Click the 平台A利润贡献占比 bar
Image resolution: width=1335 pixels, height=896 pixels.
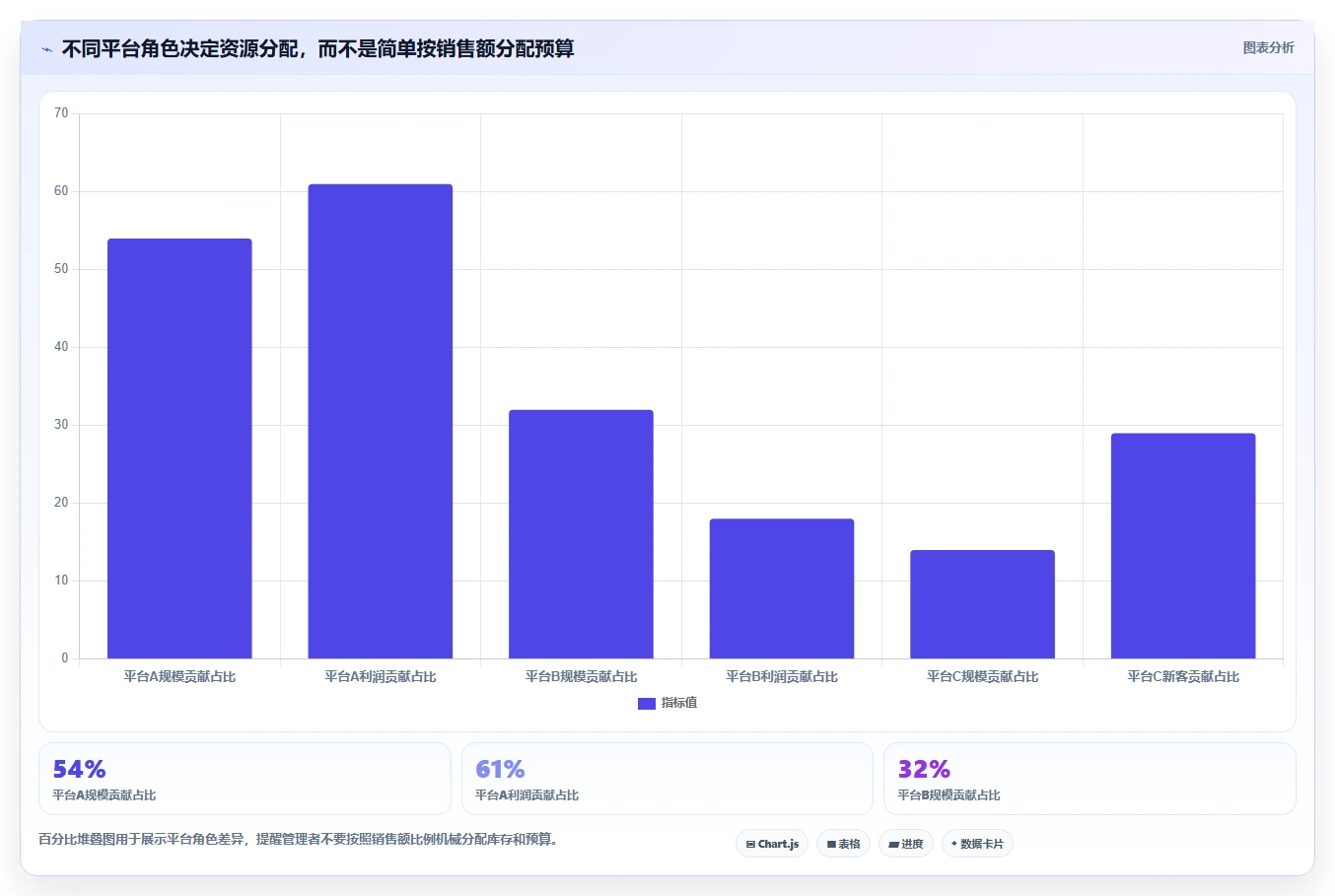click(381, 421)
